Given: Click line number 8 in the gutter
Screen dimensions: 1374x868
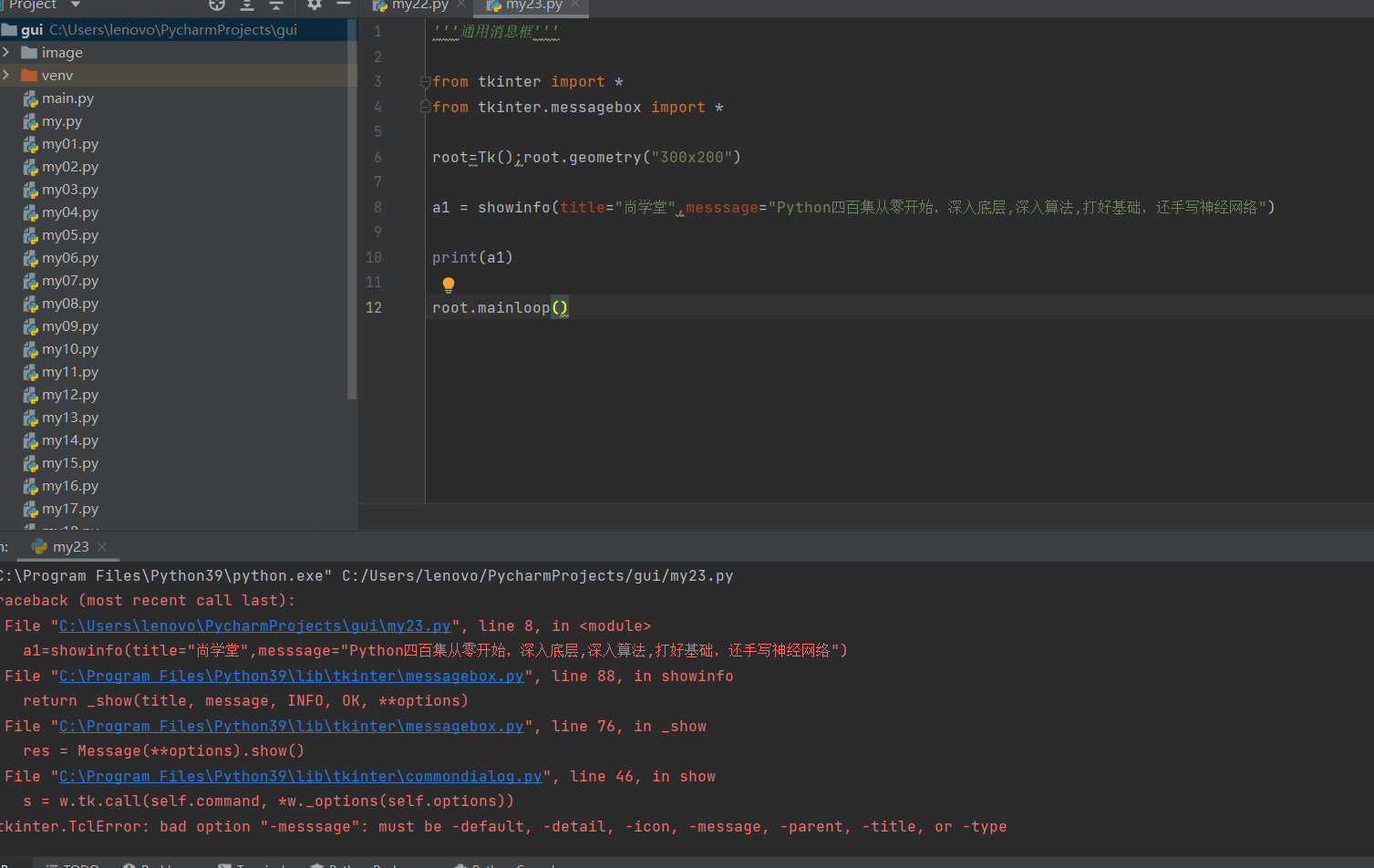Looking at the screenshot, I should click(377, 207).
